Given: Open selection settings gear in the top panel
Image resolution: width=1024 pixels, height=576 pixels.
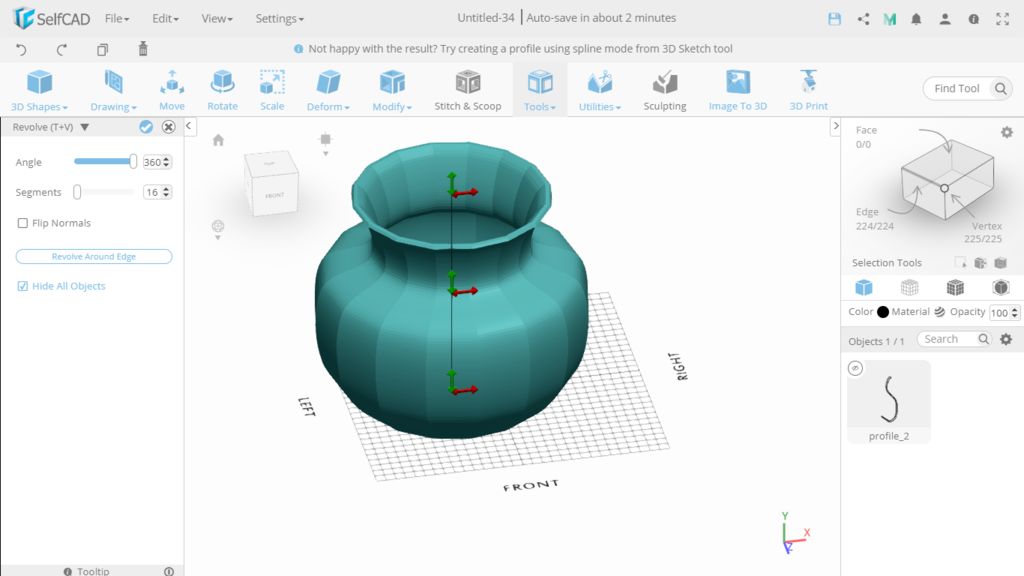Looking at the screenshot, I should click(x=1007, y=132).
